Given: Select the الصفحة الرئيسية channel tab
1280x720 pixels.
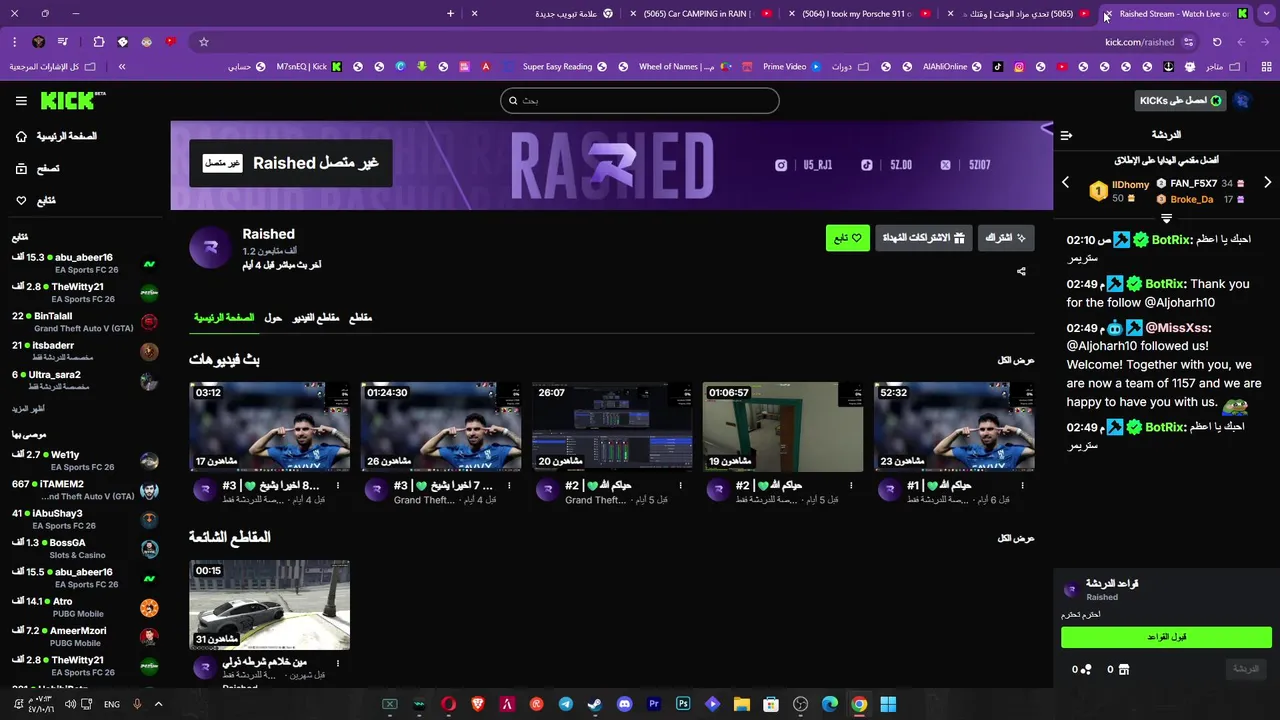Looking at the screenshot, I should click(x=224, y=318).
